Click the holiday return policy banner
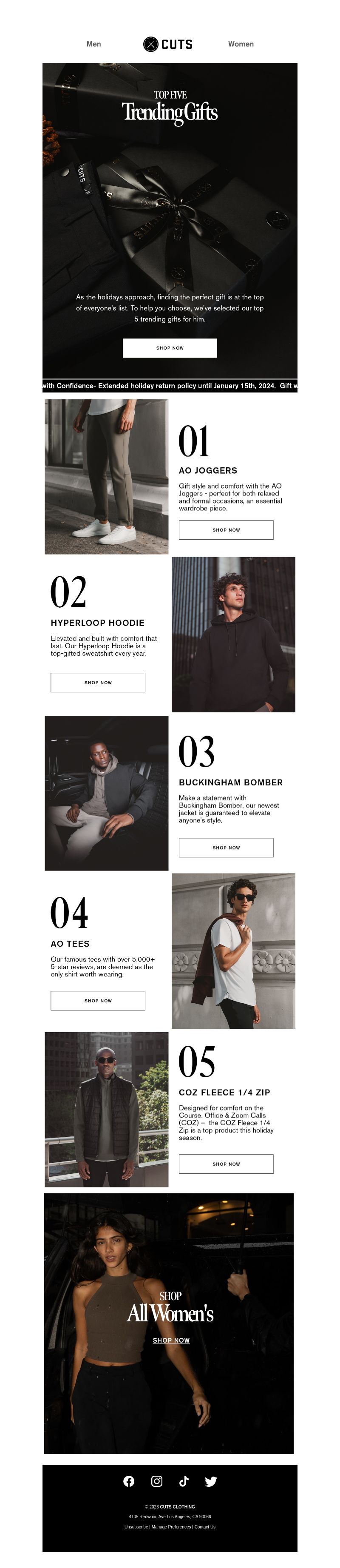This screenshot has height=1568, width=340. 170,385
